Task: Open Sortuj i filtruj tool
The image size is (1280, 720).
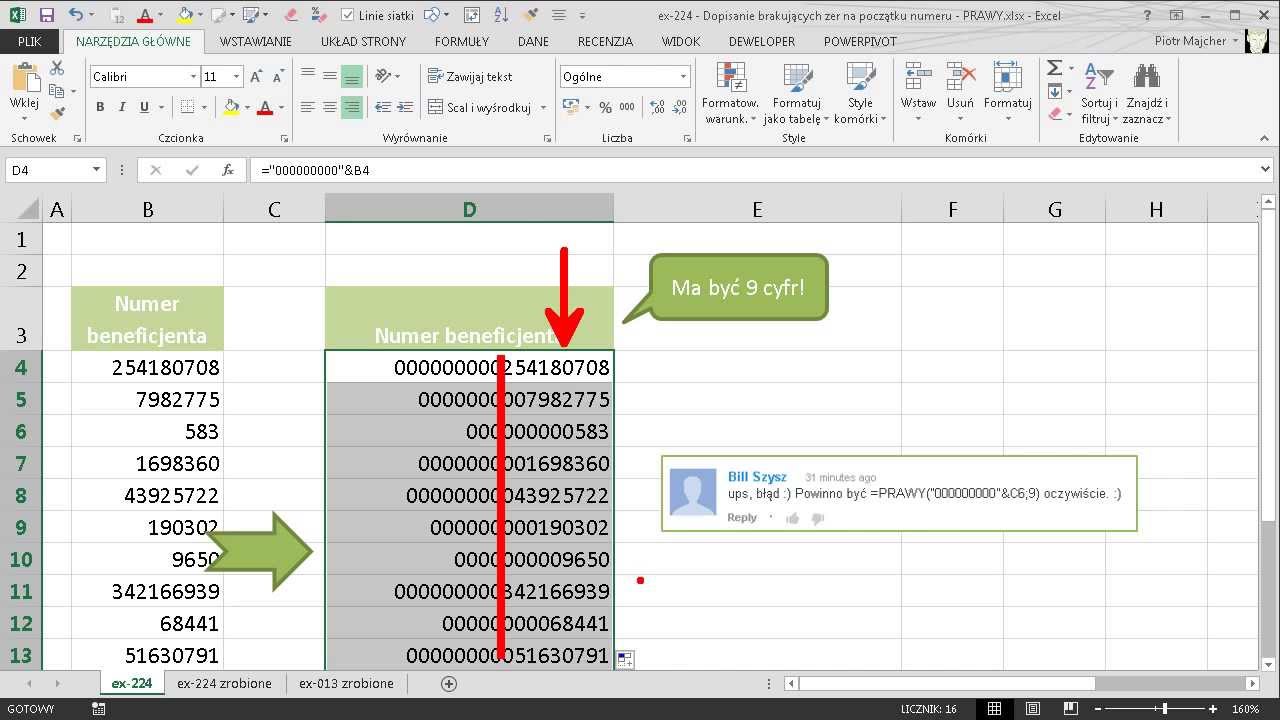Action: point(1099,92)
